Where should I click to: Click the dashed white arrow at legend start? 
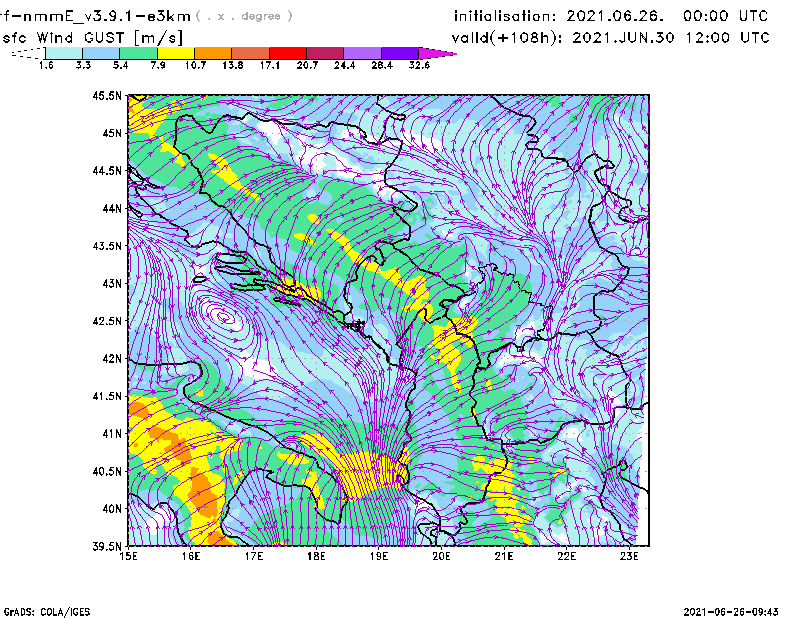click(x=28, y=53)
